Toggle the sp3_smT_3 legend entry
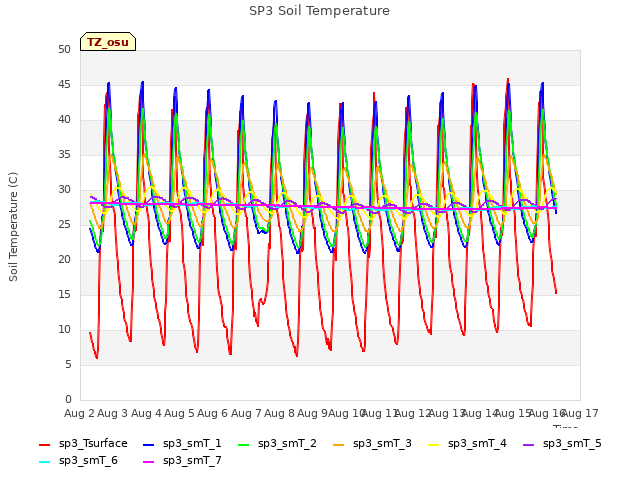640x480 pixels. (x=372, y=443)
